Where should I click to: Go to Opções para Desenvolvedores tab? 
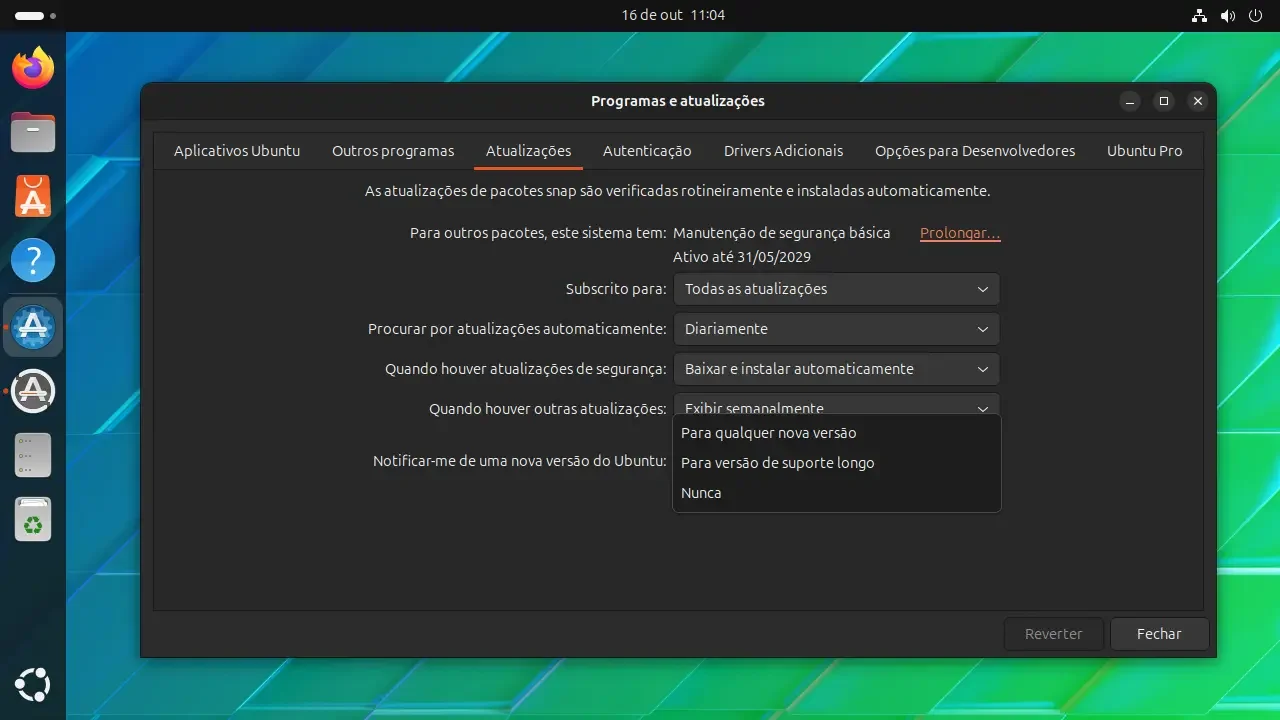(x=975, y=151)
